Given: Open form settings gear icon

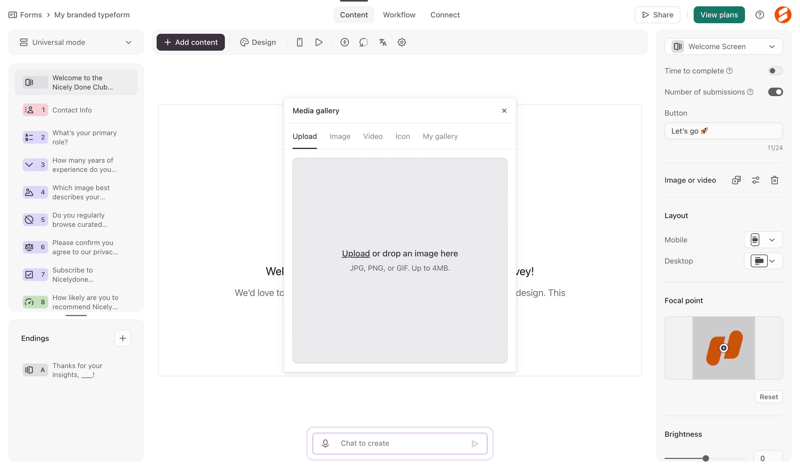Looking at the screenshot, I should point(402,42).
